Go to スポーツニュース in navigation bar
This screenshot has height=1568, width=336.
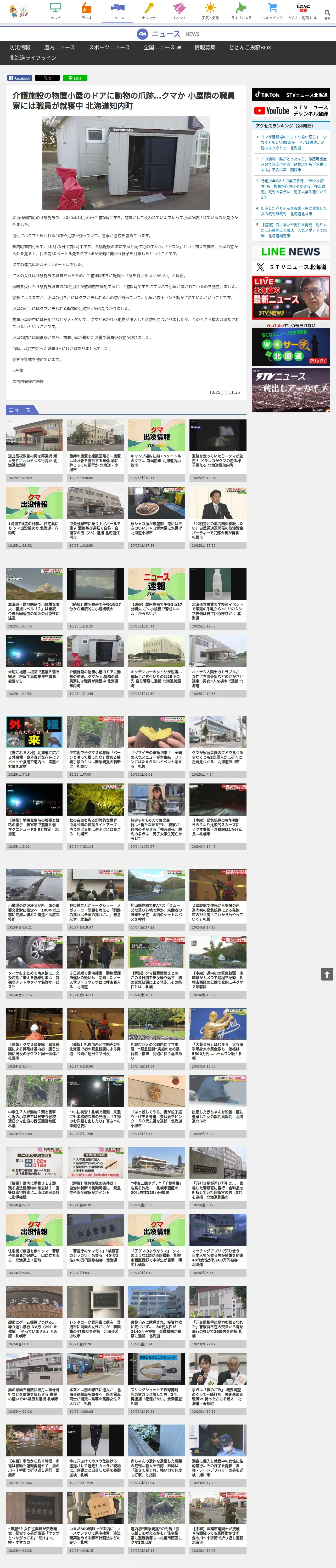(x=110, y=48)
